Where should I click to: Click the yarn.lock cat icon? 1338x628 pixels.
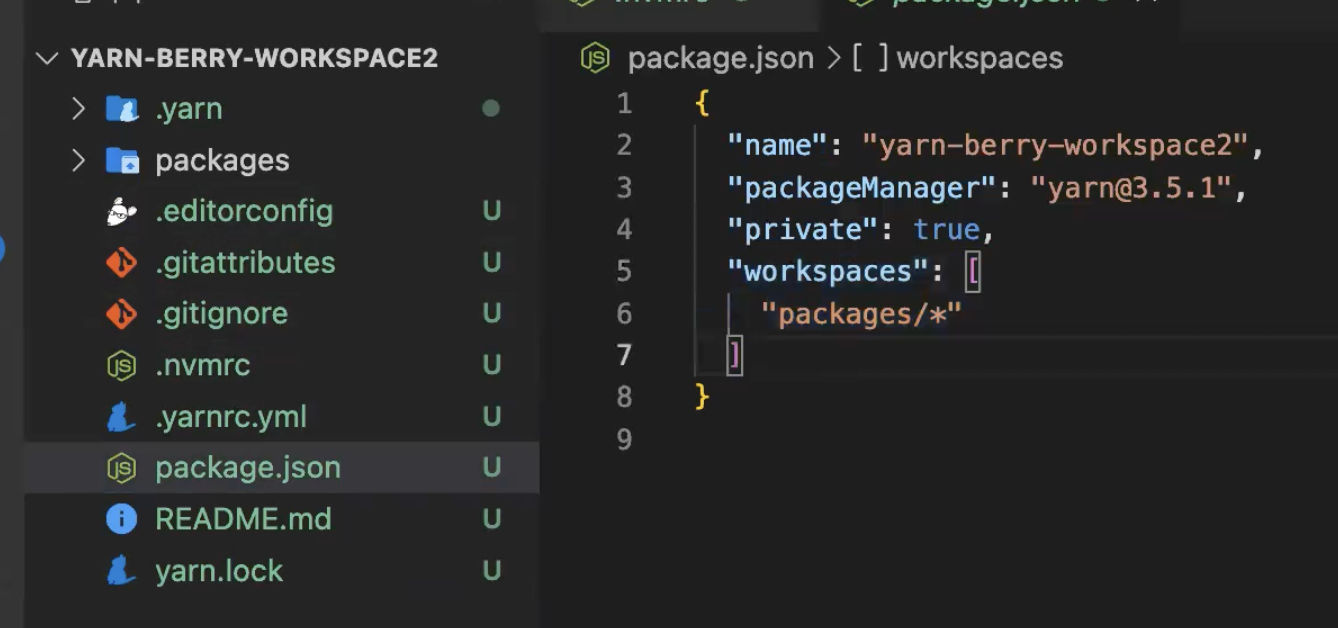pos(122,571)
